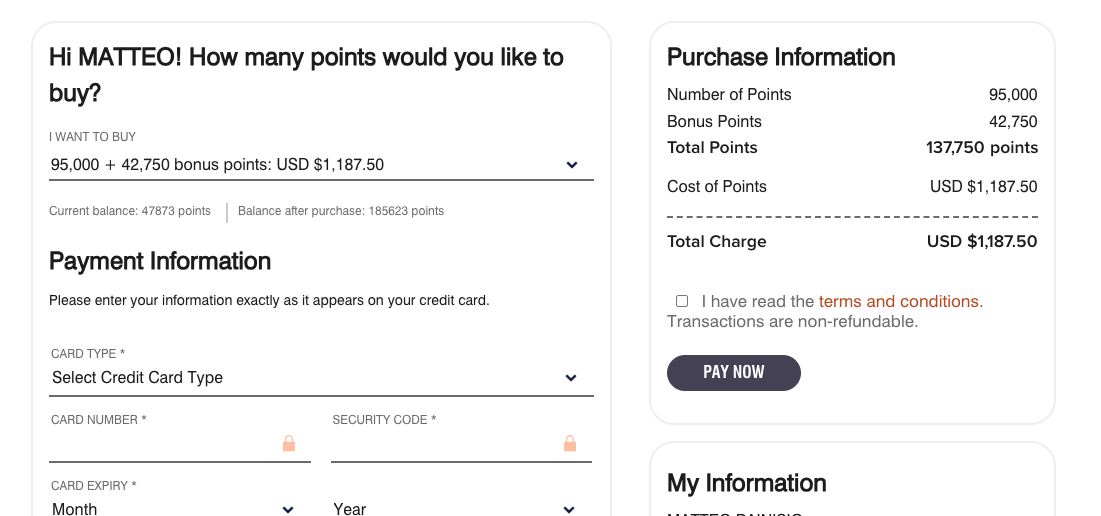Open the terms and conditions link

tap(899, 302)
